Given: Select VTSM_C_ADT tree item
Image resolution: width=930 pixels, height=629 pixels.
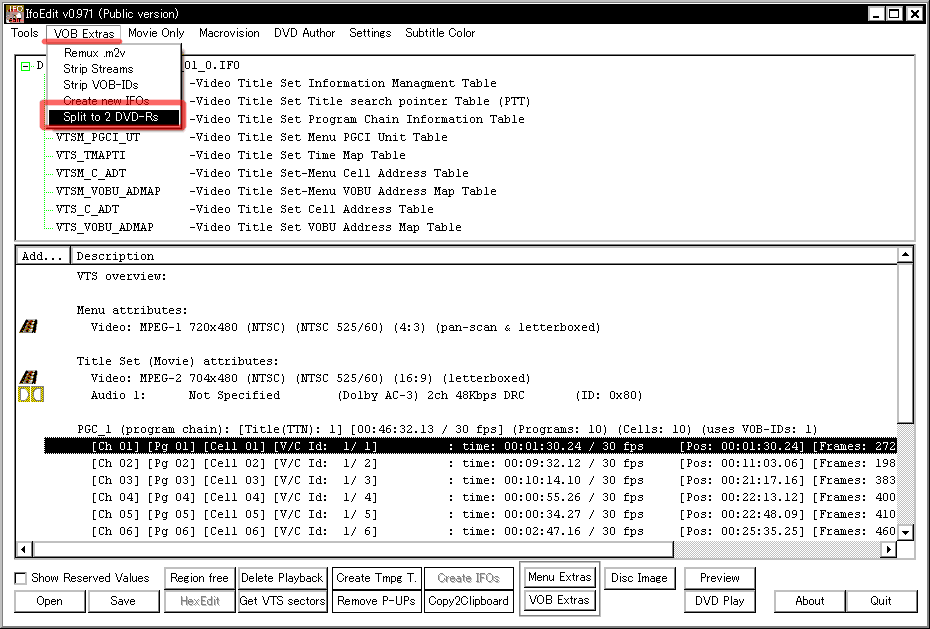Looking at the screenshot, I should pyautogui.click(x=91, y=173).
